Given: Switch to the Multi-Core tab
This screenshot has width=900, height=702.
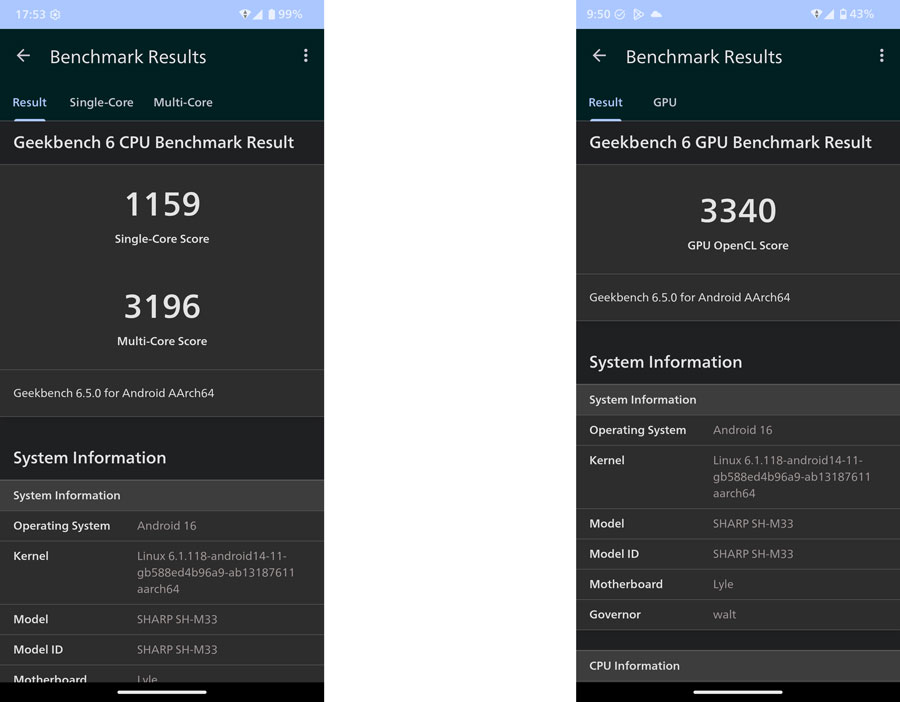Looking at the screenshot, I should 183,102.
